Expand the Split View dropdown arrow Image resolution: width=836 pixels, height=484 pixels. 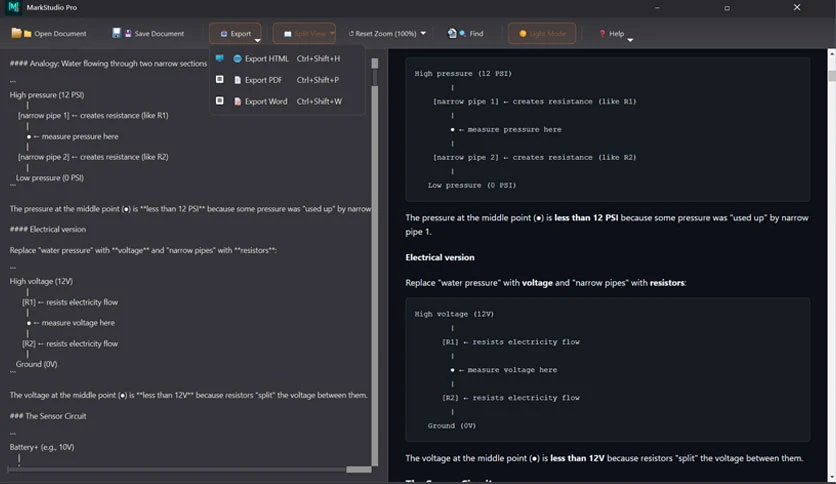coord(332,33)
